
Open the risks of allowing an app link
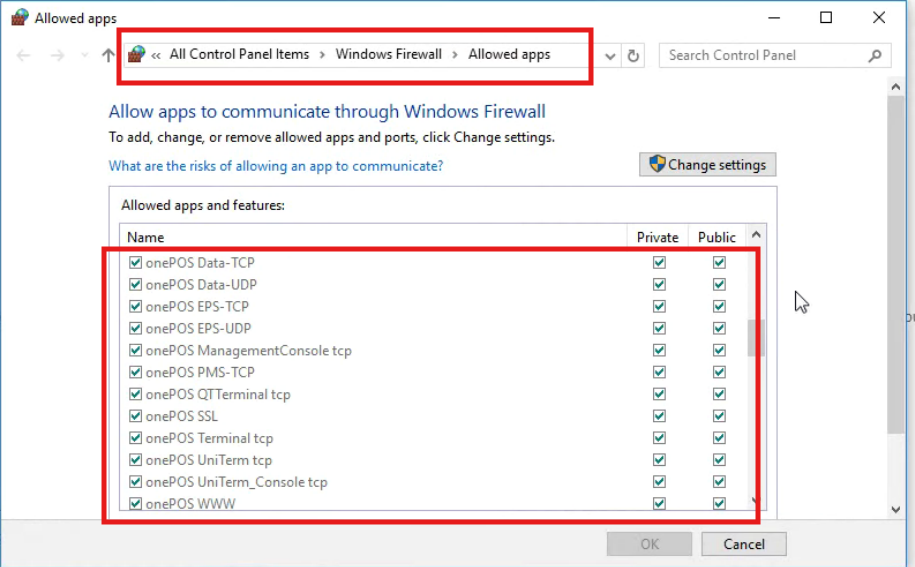275,166
